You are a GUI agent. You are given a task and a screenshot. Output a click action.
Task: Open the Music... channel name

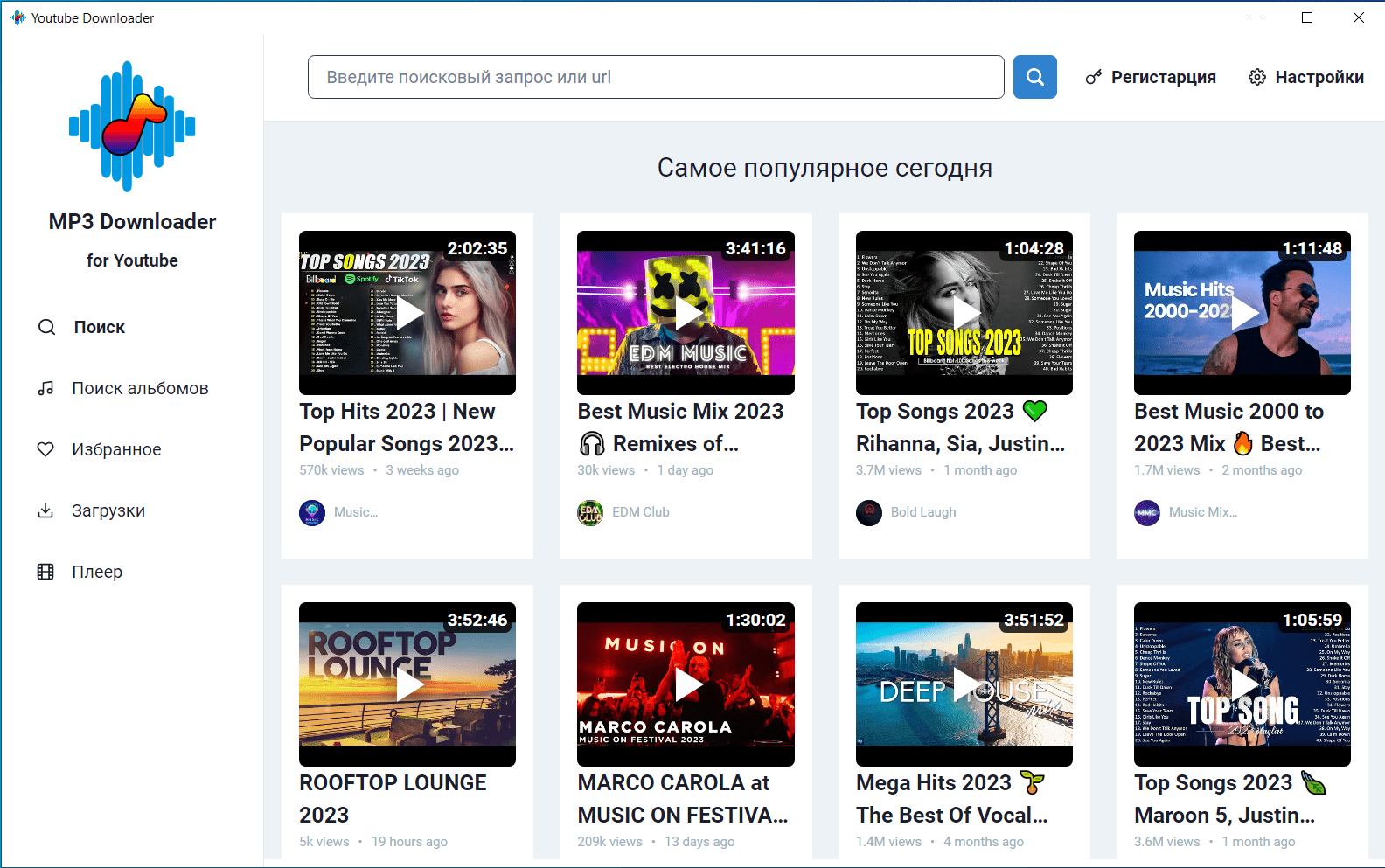tap(356, 512)
